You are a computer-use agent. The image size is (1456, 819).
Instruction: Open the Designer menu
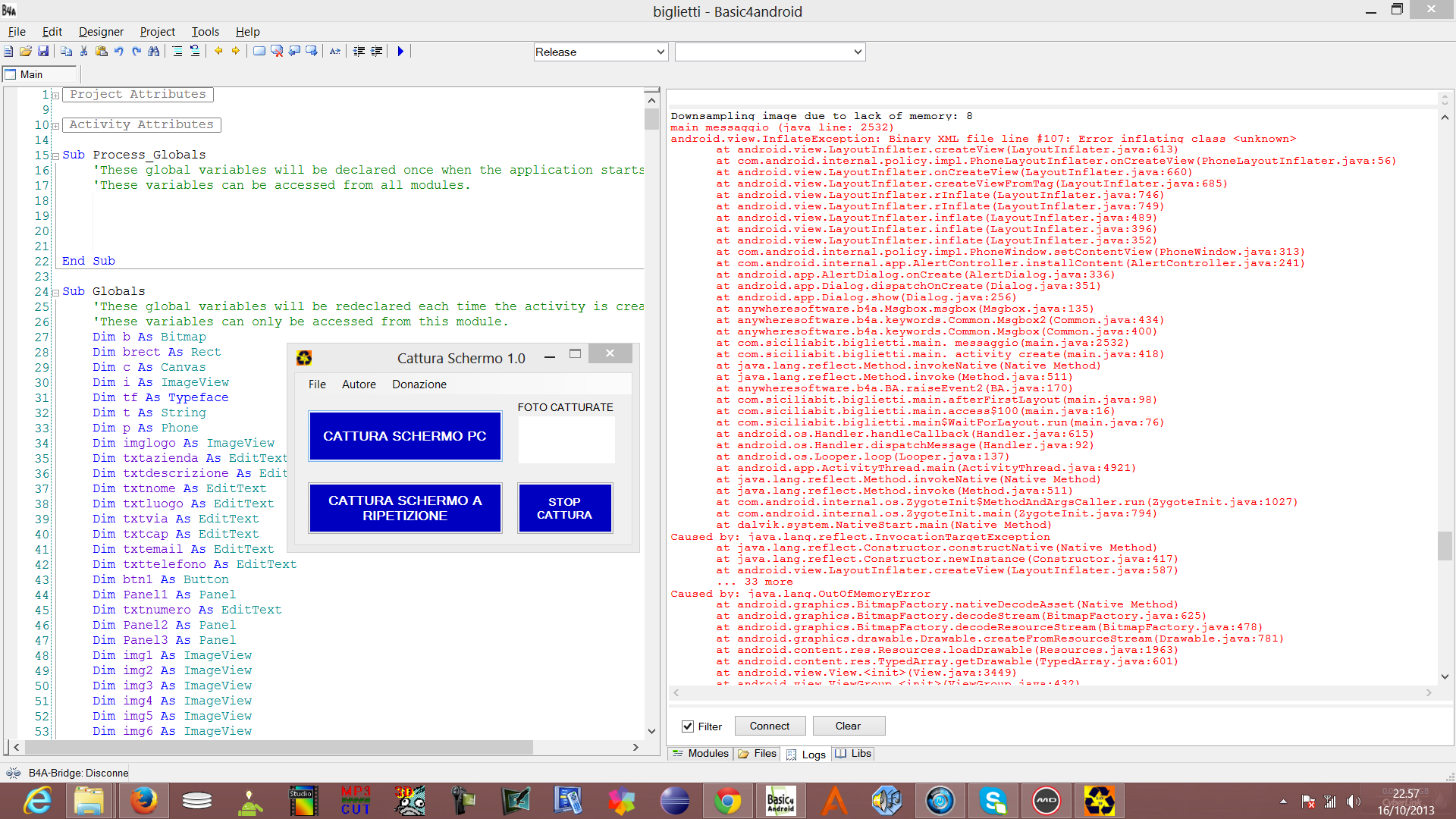101,31
